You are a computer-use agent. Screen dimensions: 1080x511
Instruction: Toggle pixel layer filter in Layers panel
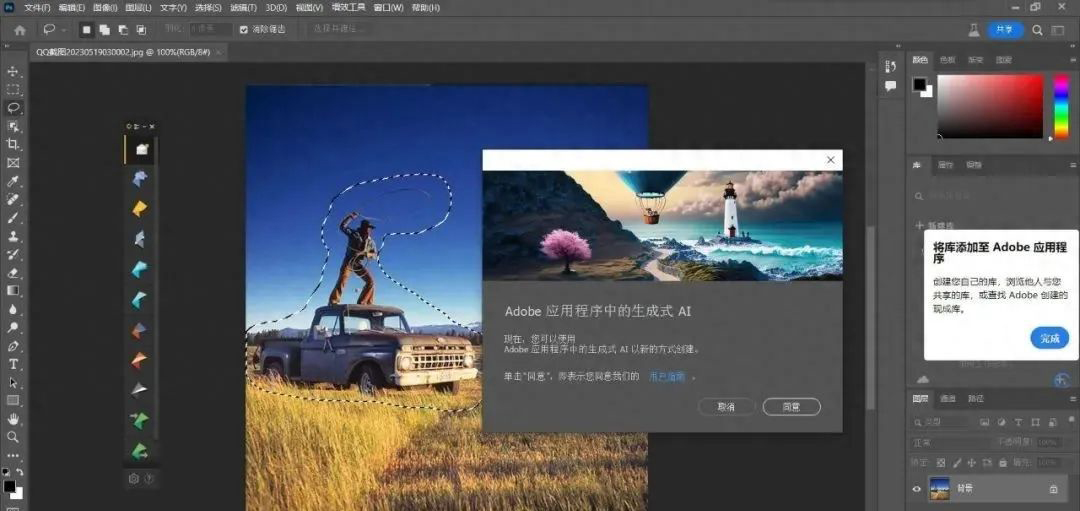(x=984, y=422)
